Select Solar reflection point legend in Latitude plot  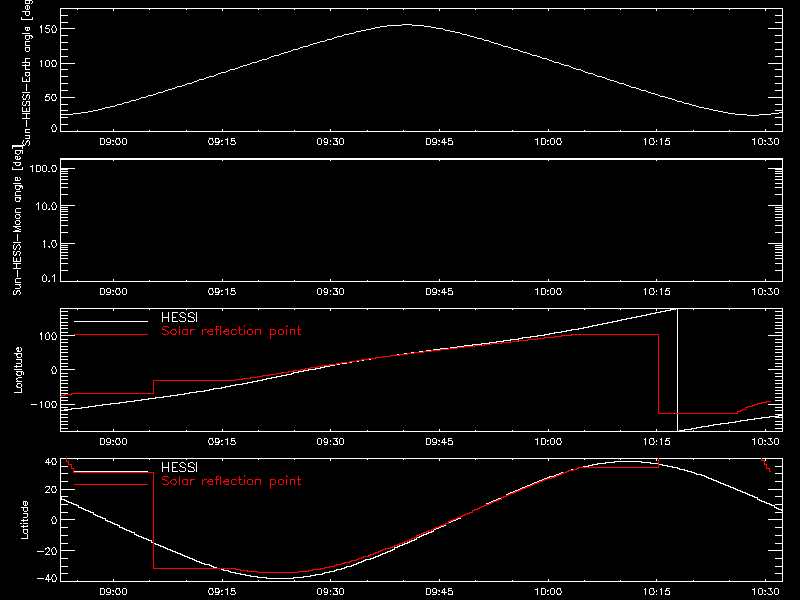(x=231, y=481)
